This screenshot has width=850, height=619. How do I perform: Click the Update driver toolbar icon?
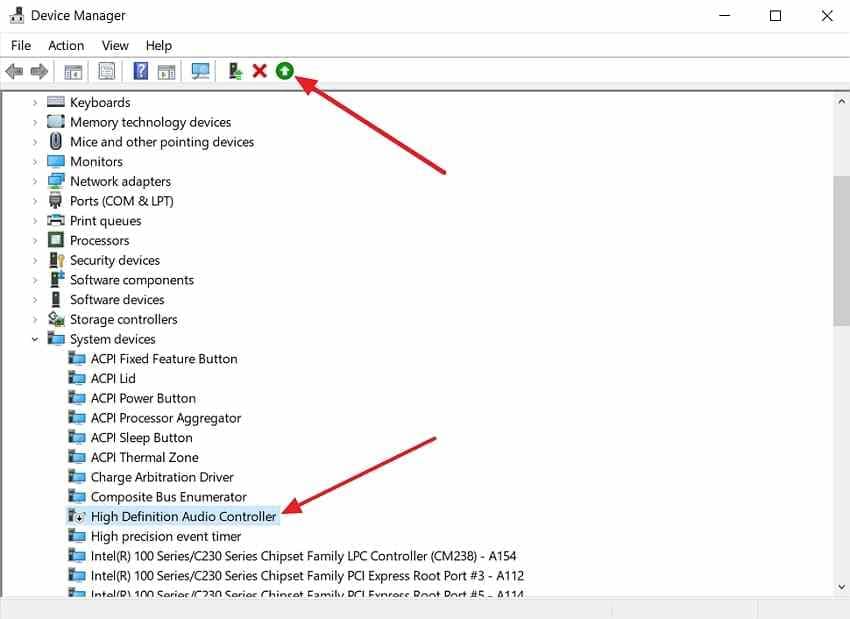click(235, 71)
